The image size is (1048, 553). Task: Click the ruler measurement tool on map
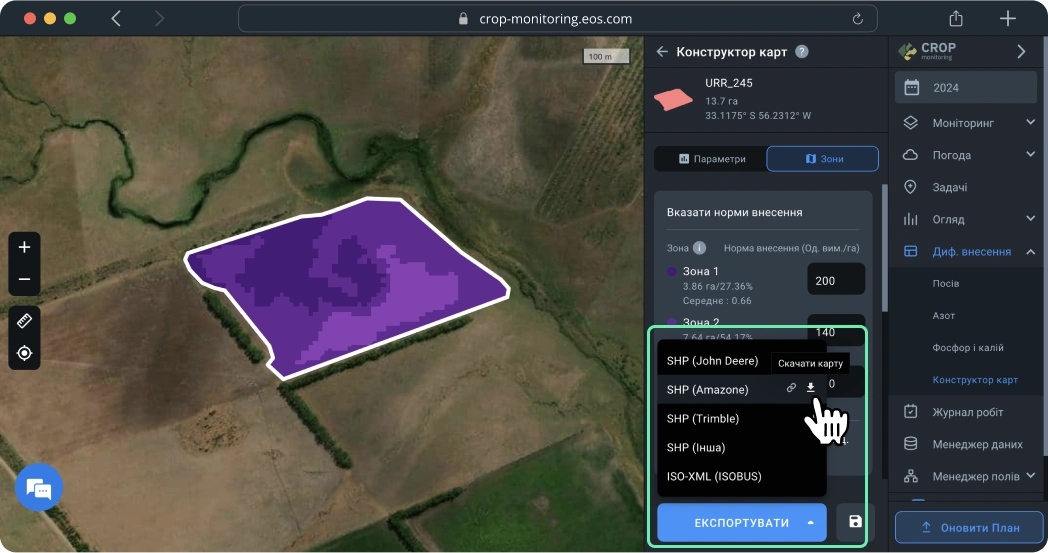(25, 321)
